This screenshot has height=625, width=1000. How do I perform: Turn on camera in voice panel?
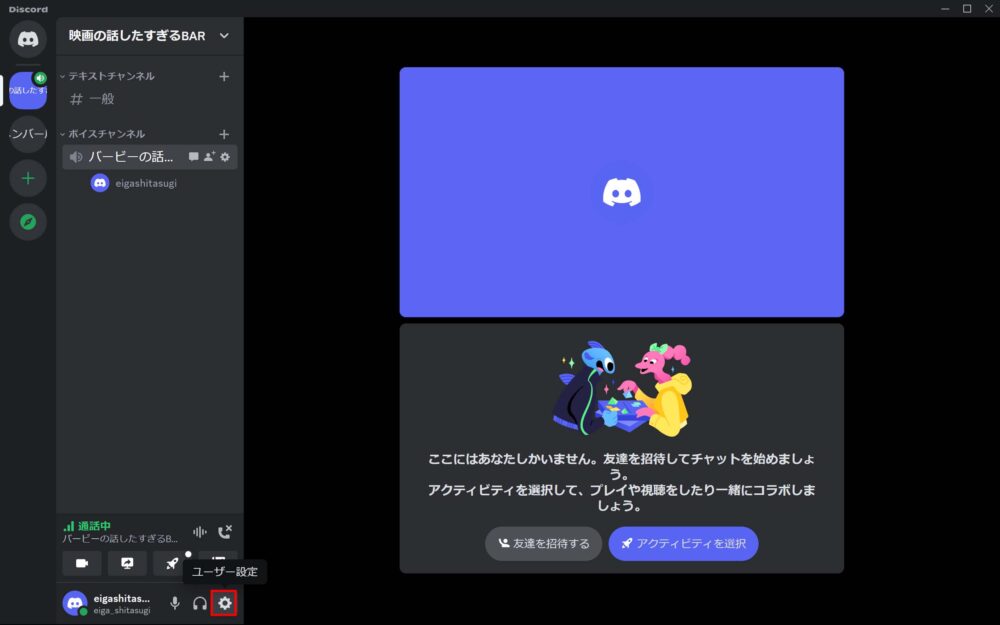click(82, 563)
